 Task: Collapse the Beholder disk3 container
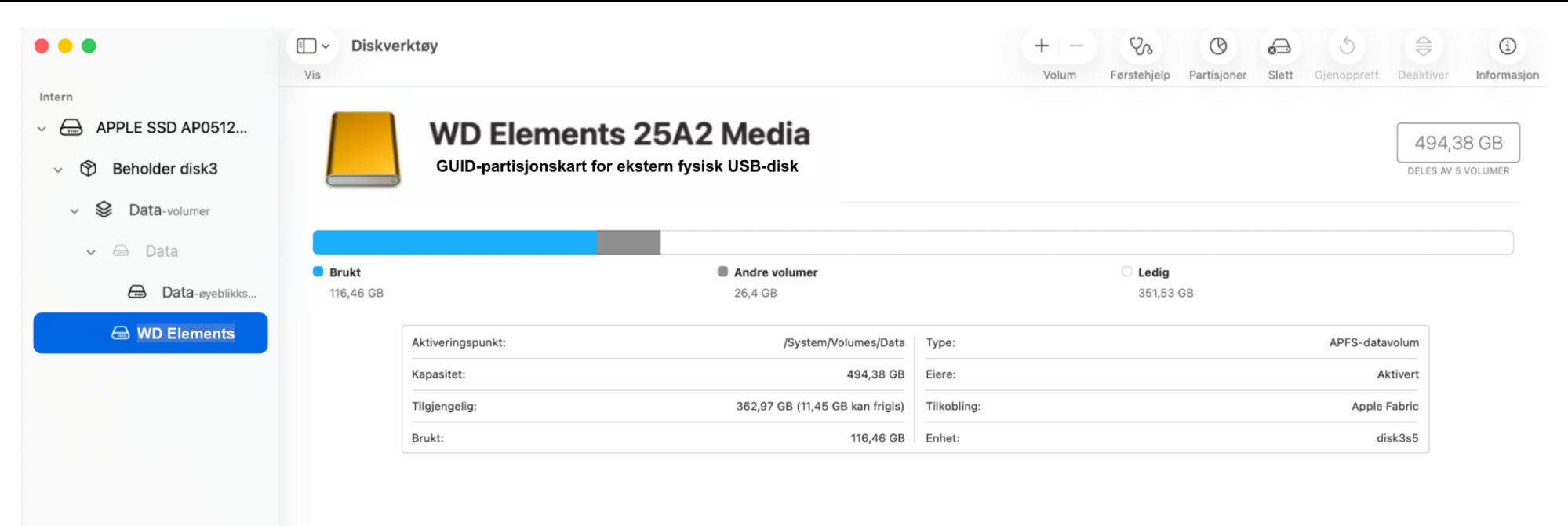pos(57,170)
